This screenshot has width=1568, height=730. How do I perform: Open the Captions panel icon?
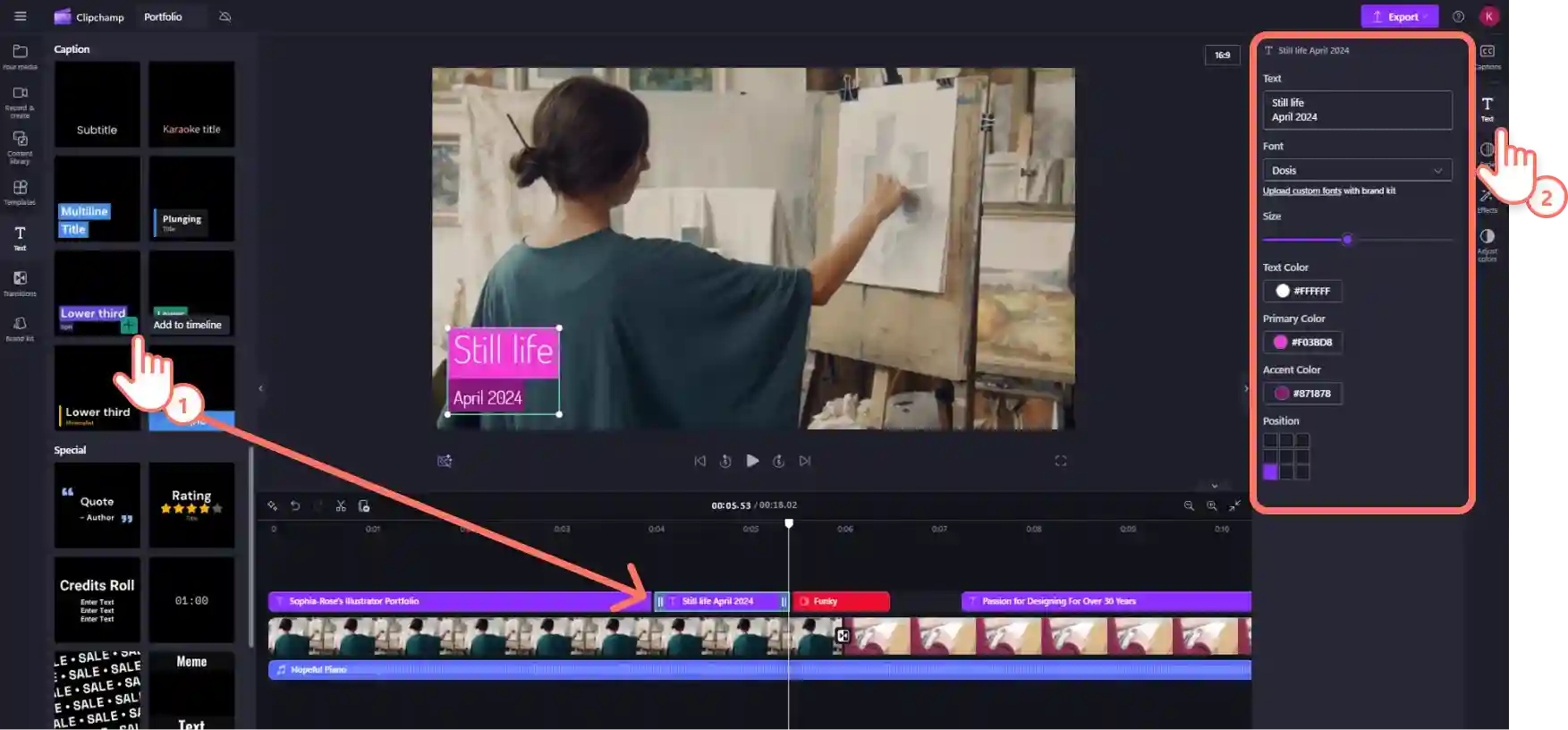[1487, 55]
